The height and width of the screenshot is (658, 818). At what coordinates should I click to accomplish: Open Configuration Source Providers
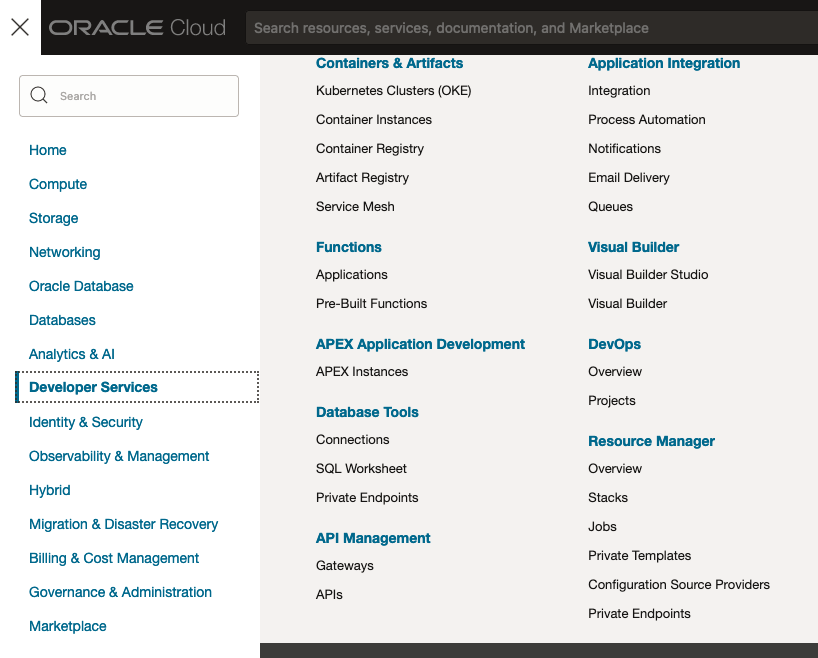pyautogui.click(x=679, y=584)
